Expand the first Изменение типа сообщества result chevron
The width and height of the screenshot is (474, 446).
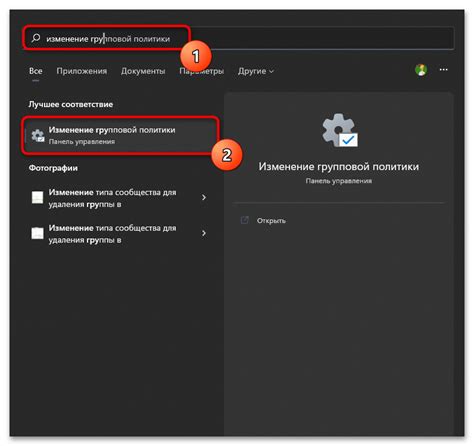point(204,197)
